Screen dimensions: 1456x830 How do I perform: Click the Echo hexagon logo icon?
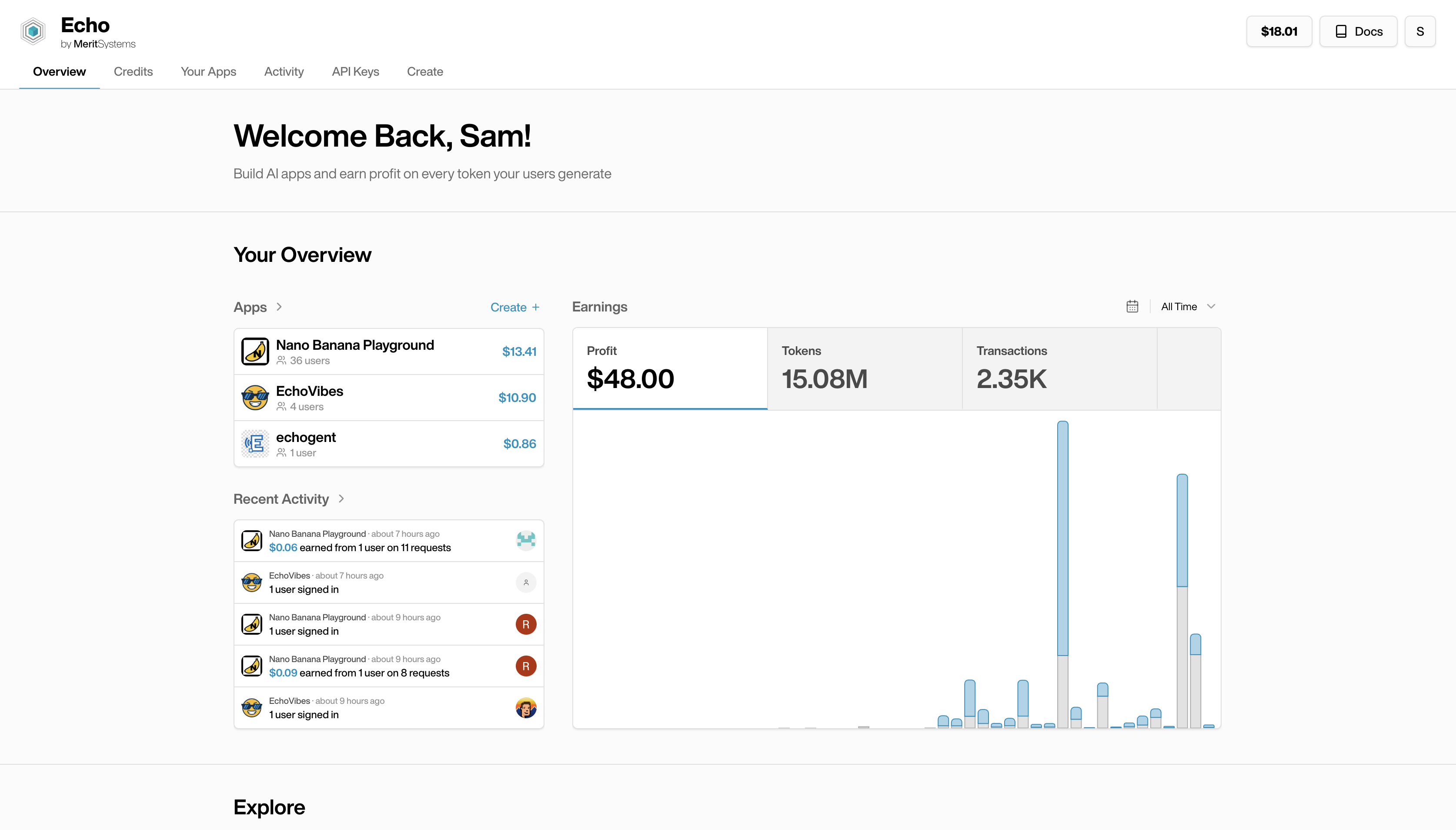point(33,31)
